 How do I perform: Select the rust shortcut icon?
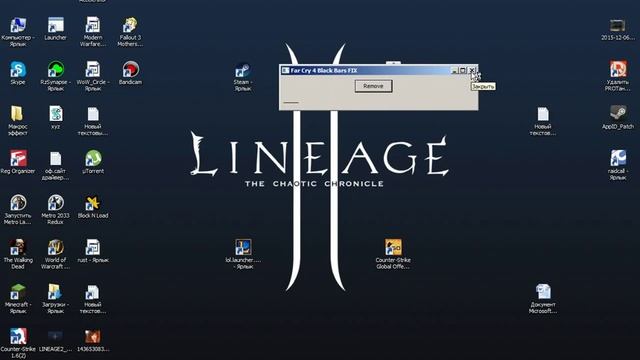(x=93, y=247)
